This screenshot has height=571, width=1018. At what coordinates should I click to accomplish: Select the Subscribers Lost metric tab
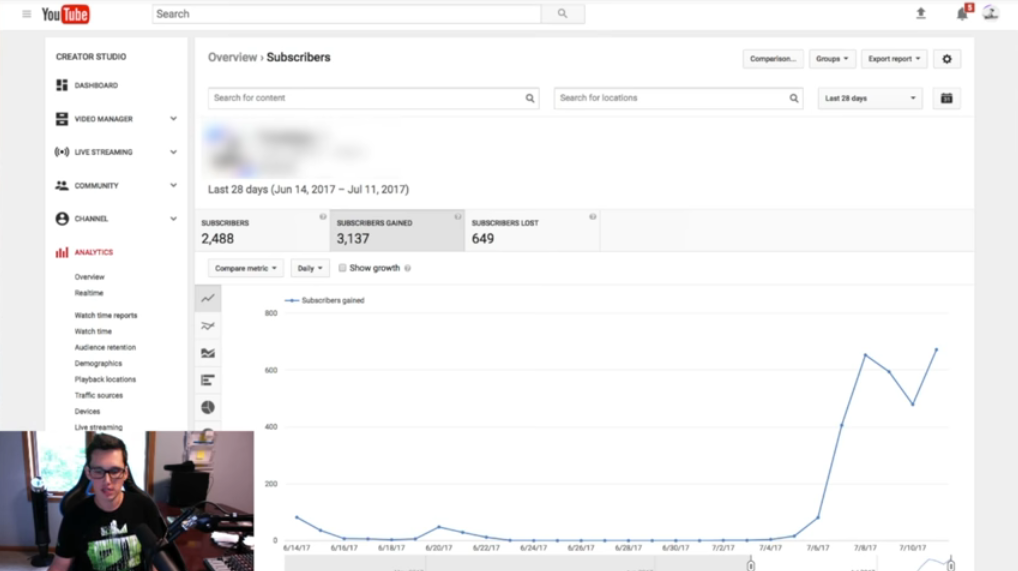point(532,231)
